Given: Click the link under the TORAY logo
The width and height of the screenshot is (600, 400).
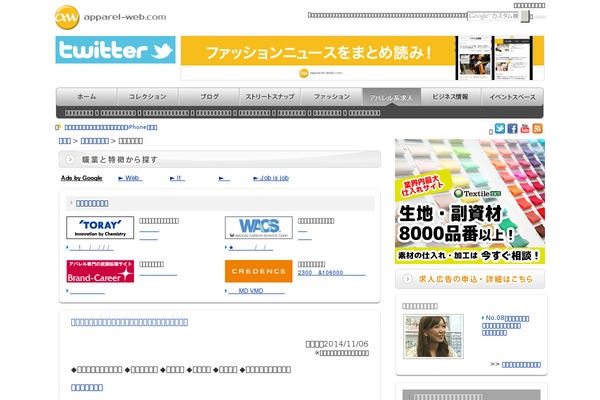Looking at the screenshot, I should (91, 248).
